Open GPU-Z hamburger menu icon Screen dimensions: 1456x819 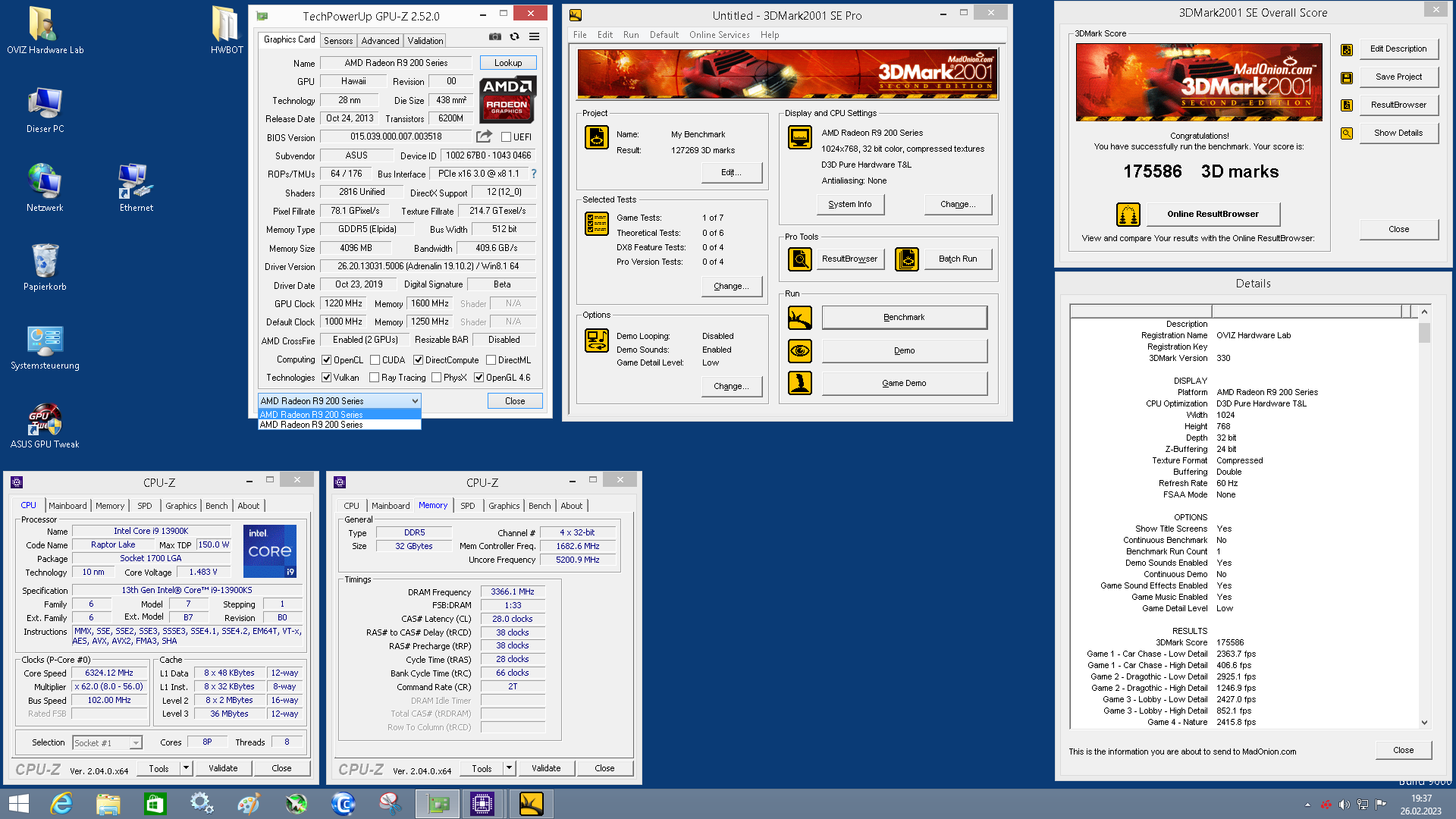(534, 36)
